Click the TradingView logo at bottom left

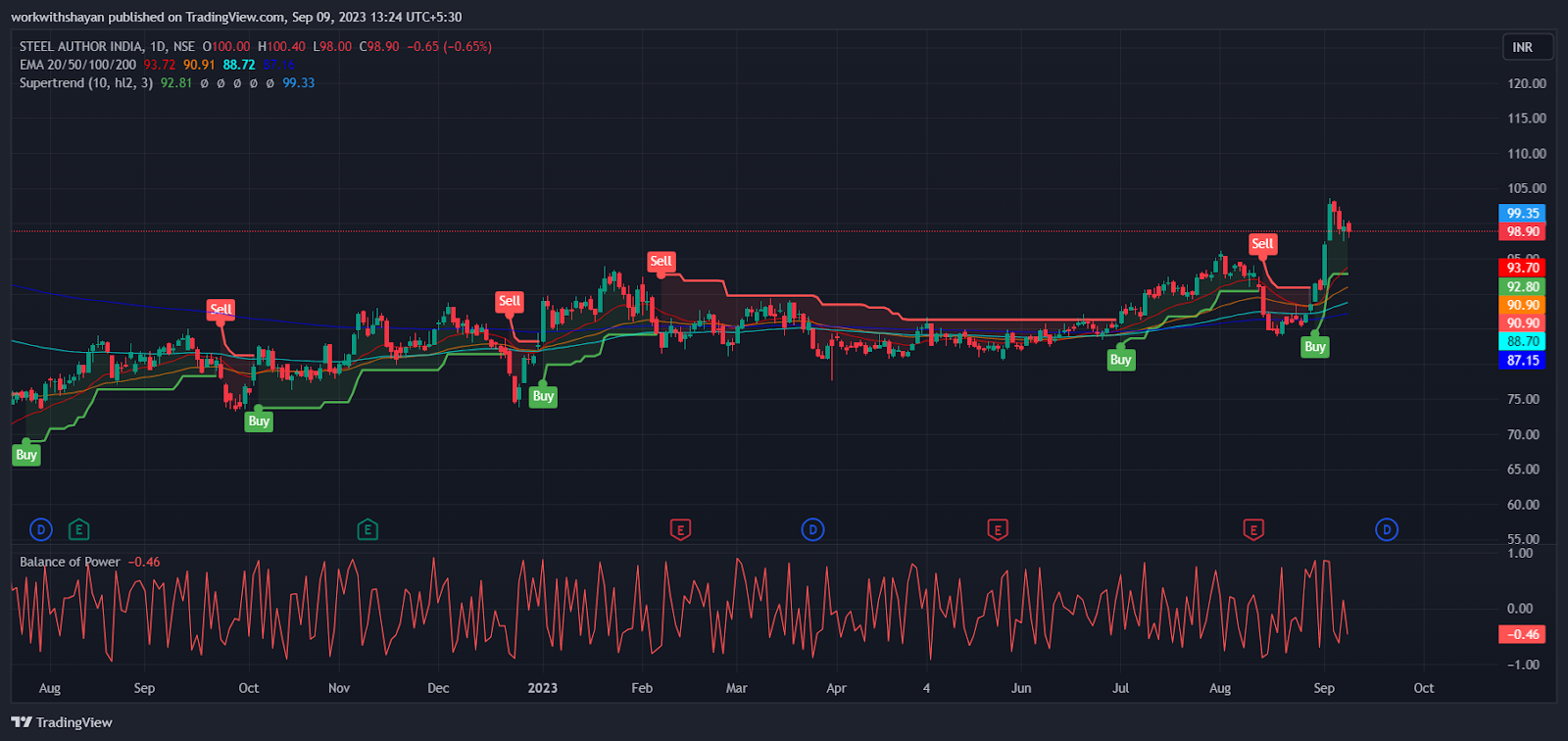click(x=62, y=722)
